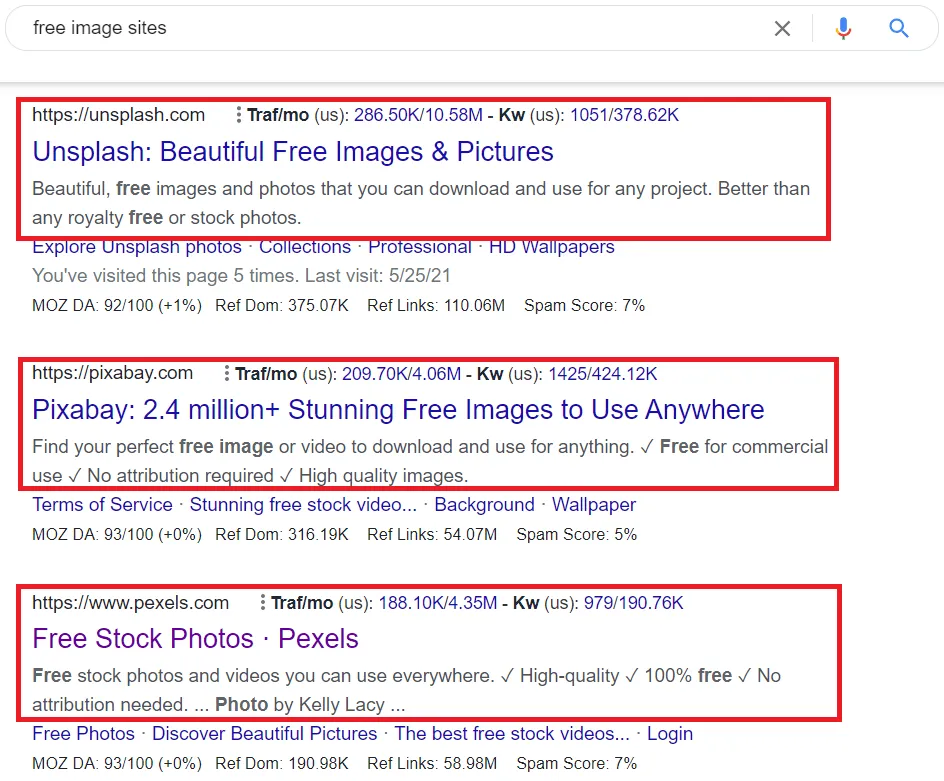
Task: Open three-dot menu beside unsplash.com URL
Action: (x=239, y=115)
